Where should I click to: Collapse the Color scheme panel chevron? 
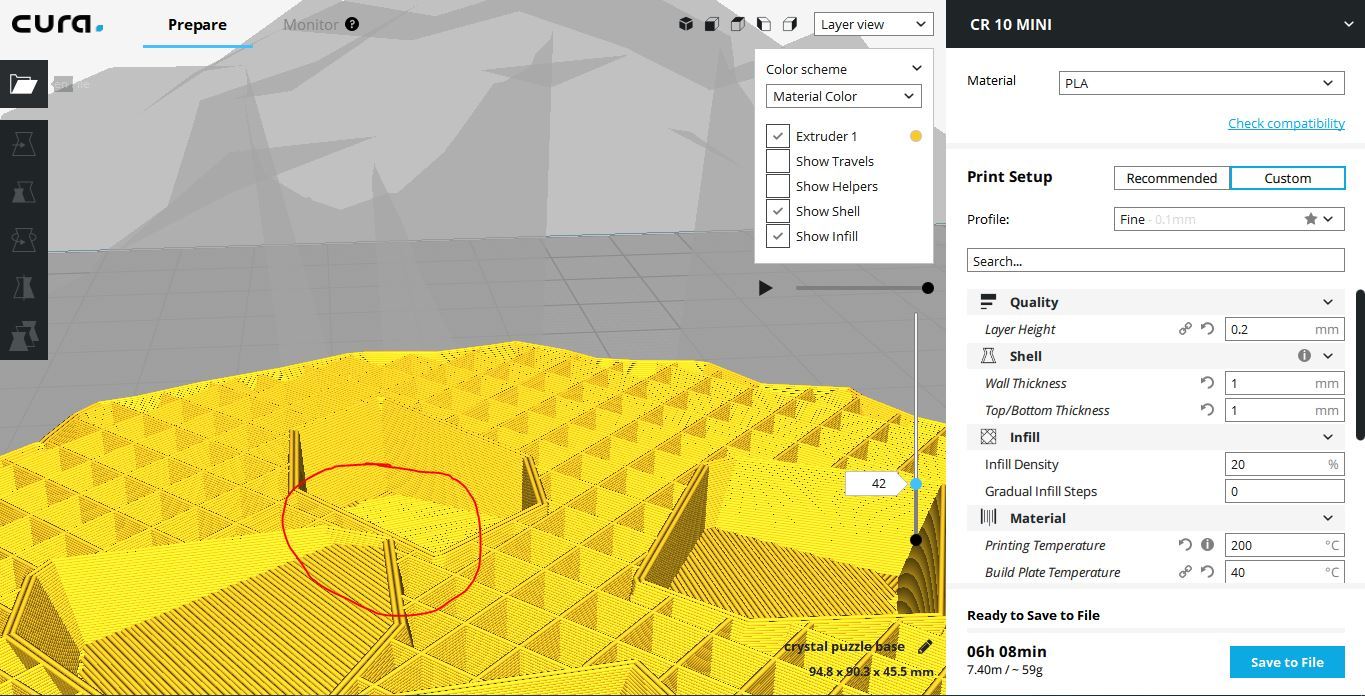[916, 69]
